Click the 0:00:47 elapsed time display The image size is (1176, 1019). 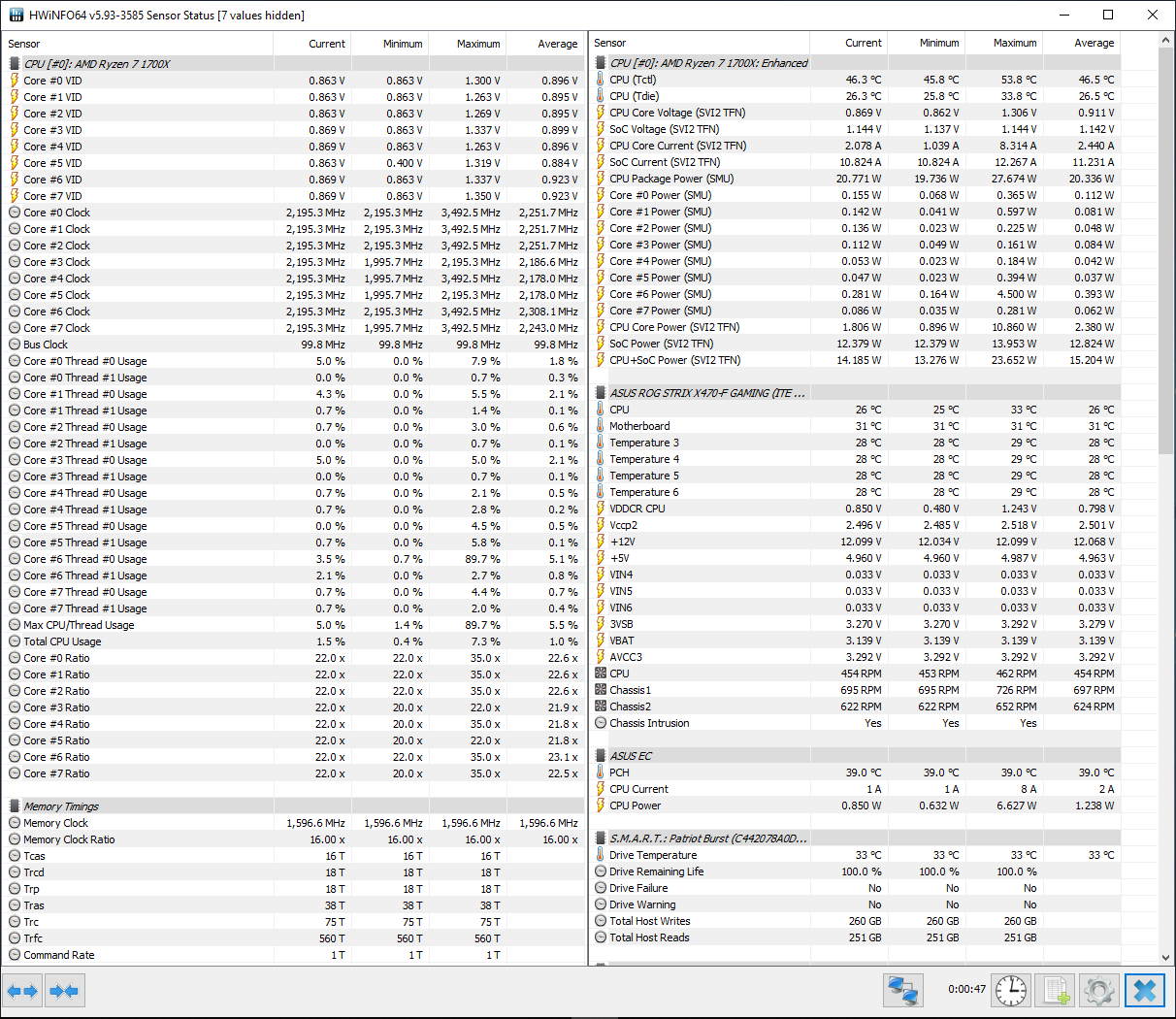tap(966, 990)
